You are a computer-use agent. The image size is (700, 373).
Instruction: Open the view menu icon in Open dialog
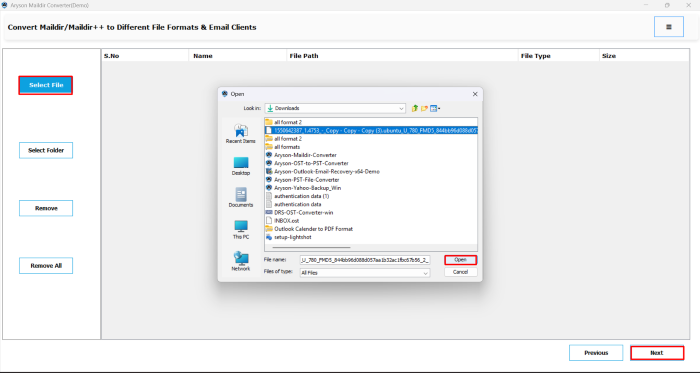tap(435, 108)
